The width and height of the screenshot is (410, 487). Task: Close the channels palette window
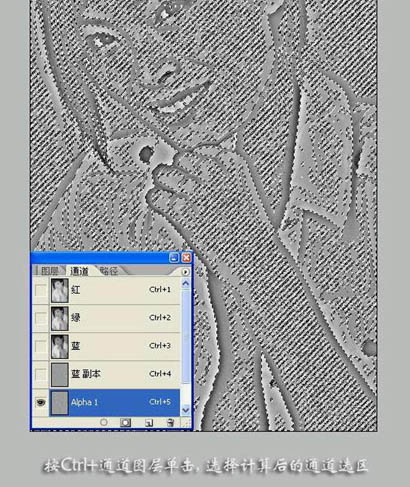pos(186,258)
